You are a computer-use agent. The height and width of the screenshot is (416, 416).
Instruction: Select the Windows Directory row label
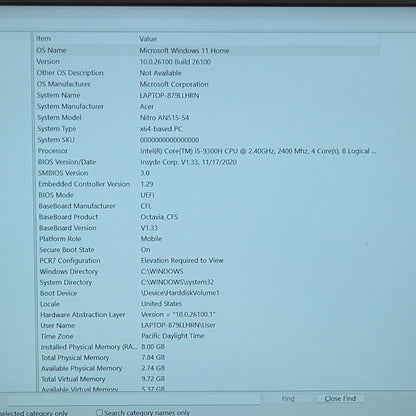[x=69, y=272]
